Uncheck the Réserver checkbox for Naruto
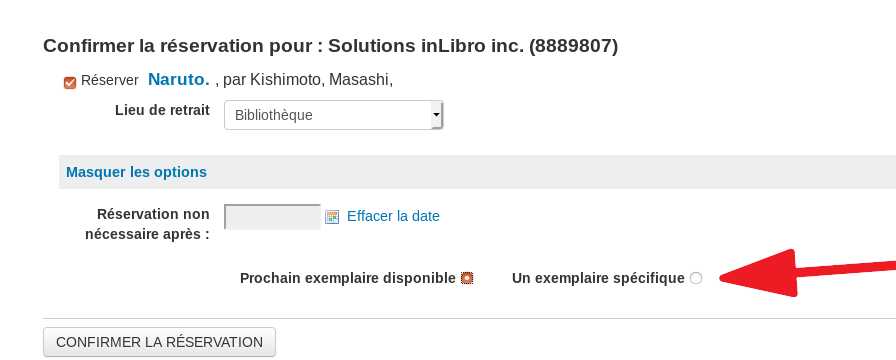Screen dimensions: 896x360 (70, 83)
